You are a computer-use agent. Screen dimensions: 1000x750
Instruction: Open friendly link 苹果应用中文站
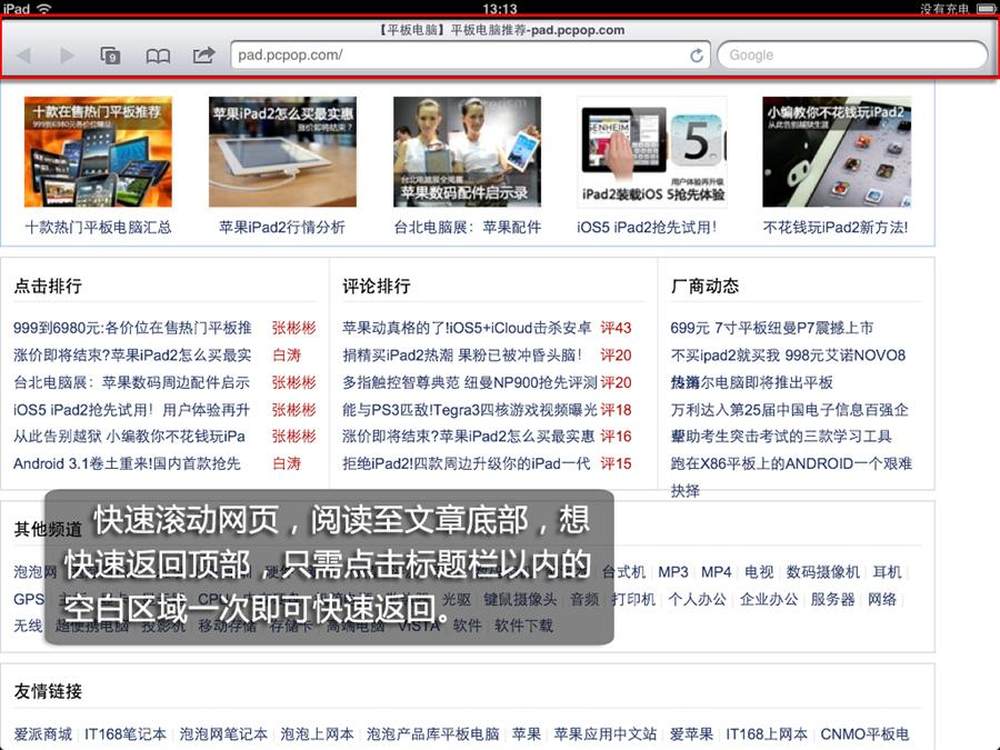pyautogui.click(x=605, y=734)
